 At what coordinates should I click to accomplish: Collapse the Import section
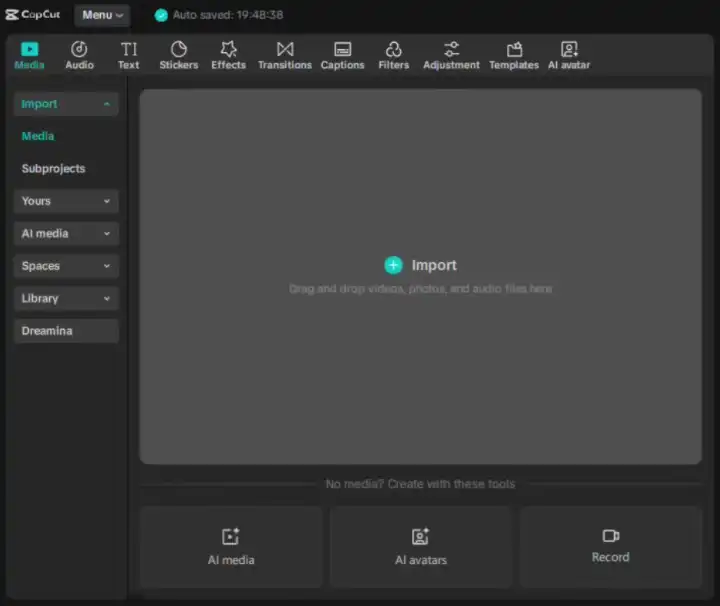click(66, 104)
